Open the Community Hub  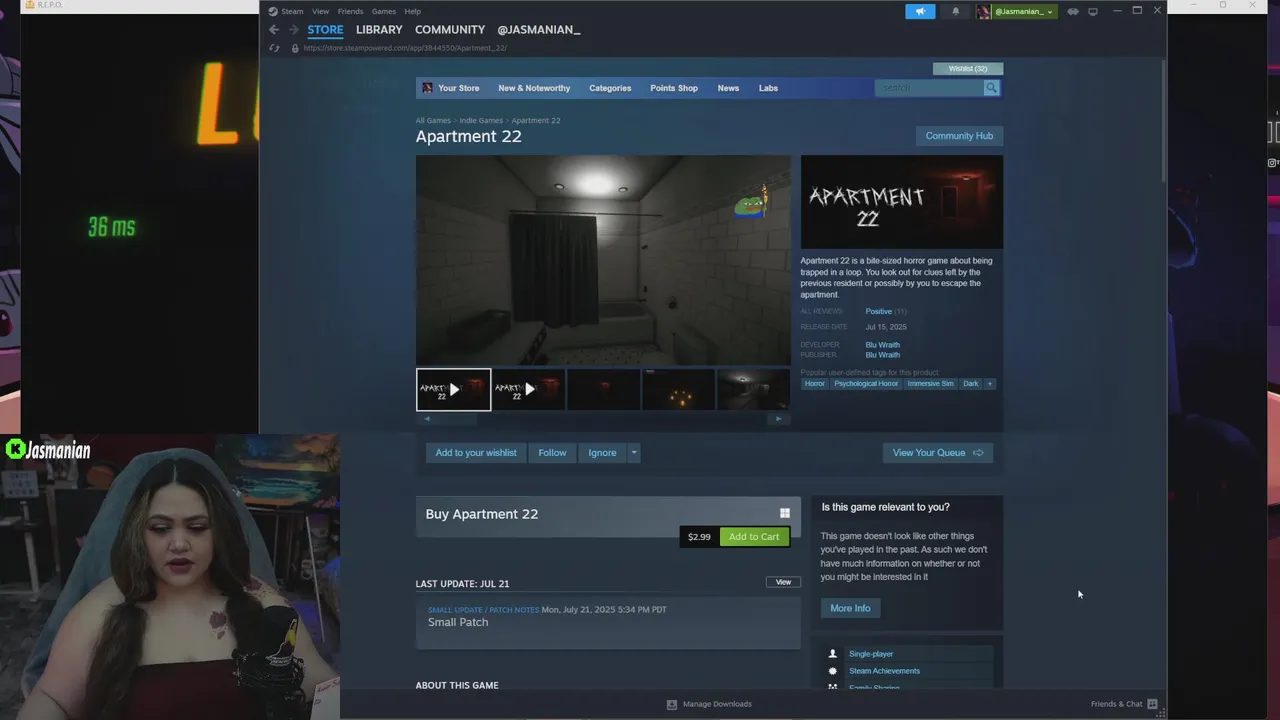pyautogui.click(x=959, y=136)
